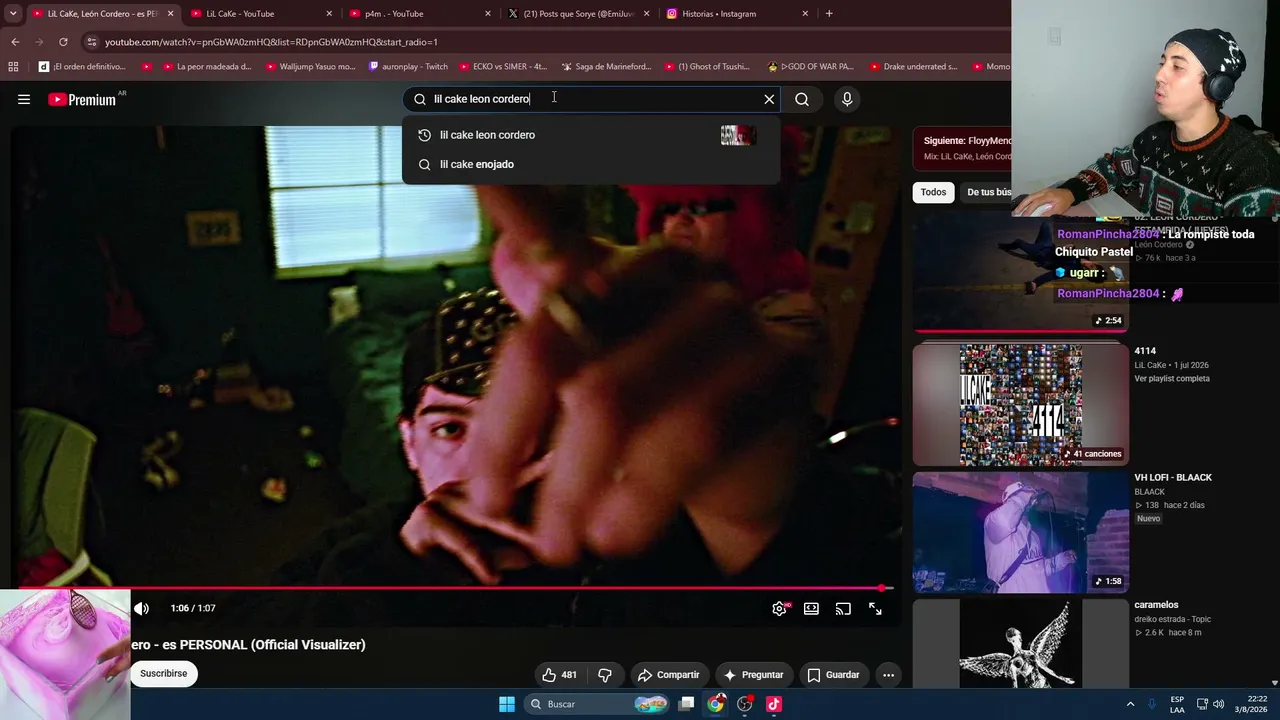Screen dimensions: 1280x720
Task: Play the VH LOFI - BLAACK thumbnail
Action: click(x=1020, y=532)
